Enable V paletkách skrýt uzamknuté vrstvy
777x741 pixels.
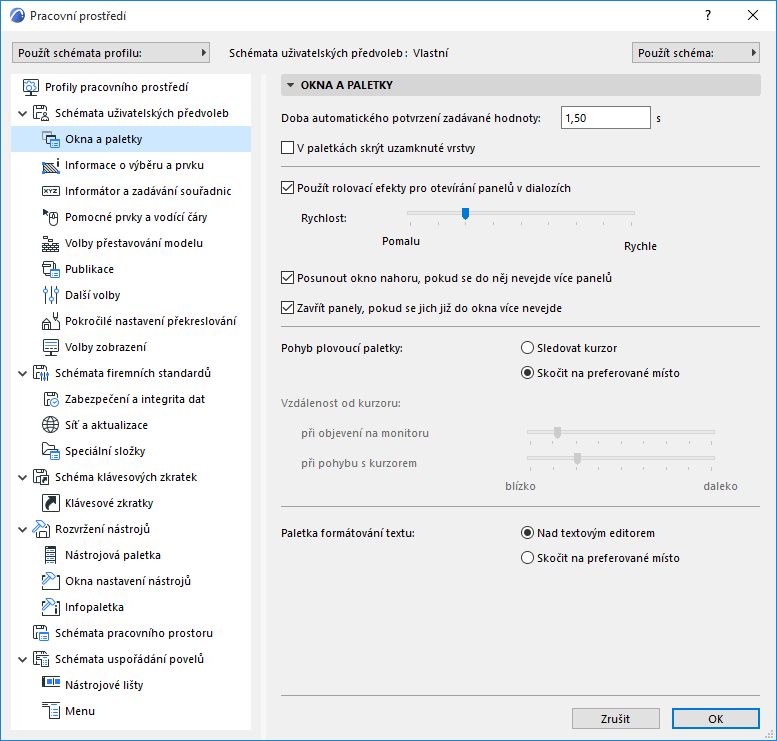[287, 148]
